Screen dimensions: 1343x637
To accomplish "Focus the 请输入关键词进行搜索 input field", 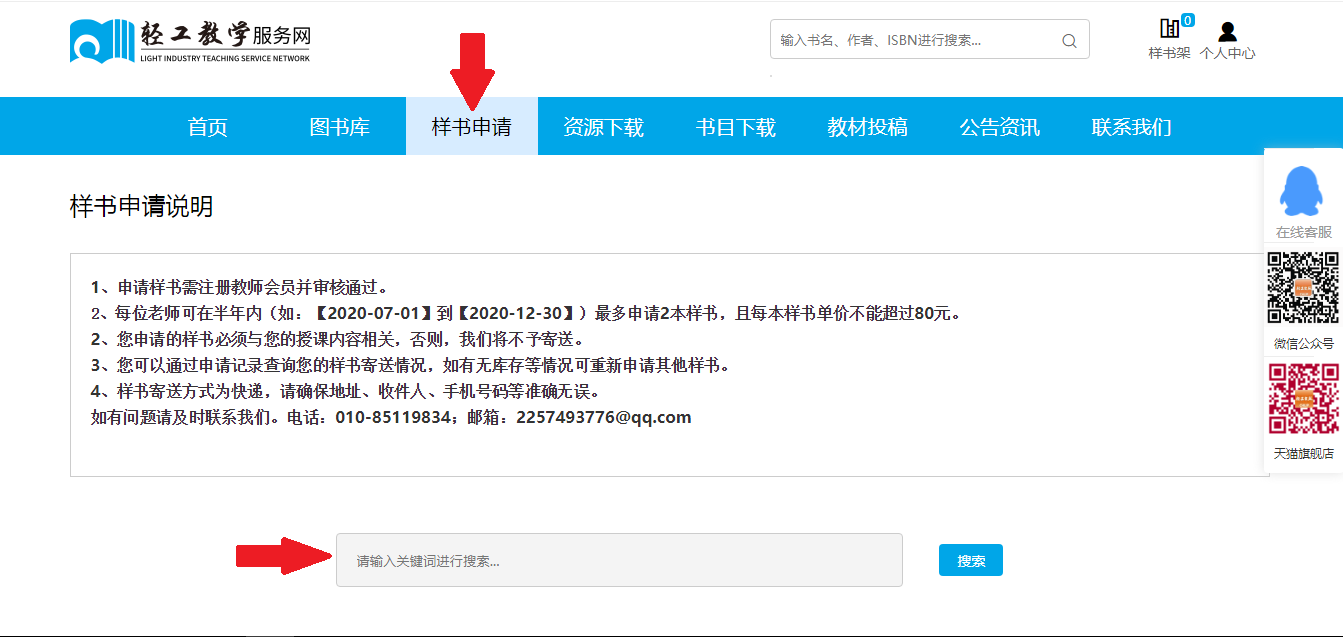I will (x=619, y=560).
